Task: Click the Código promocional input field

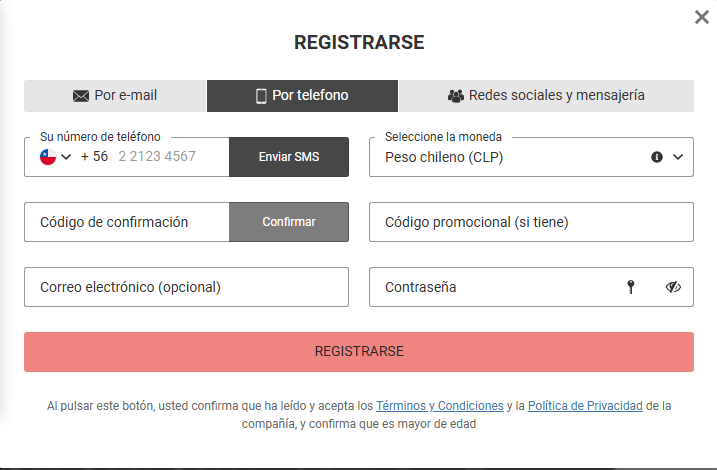Action: (531, 222)
